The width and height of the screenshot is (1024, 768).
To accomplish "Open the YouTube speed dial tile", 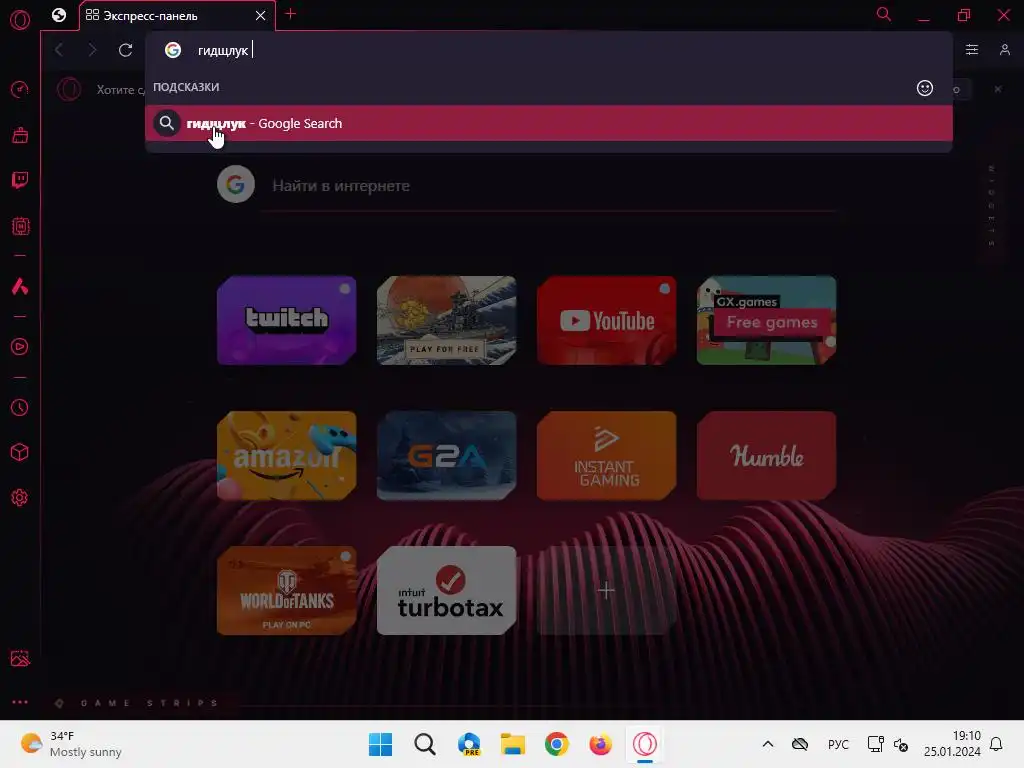I will (607, 320).
